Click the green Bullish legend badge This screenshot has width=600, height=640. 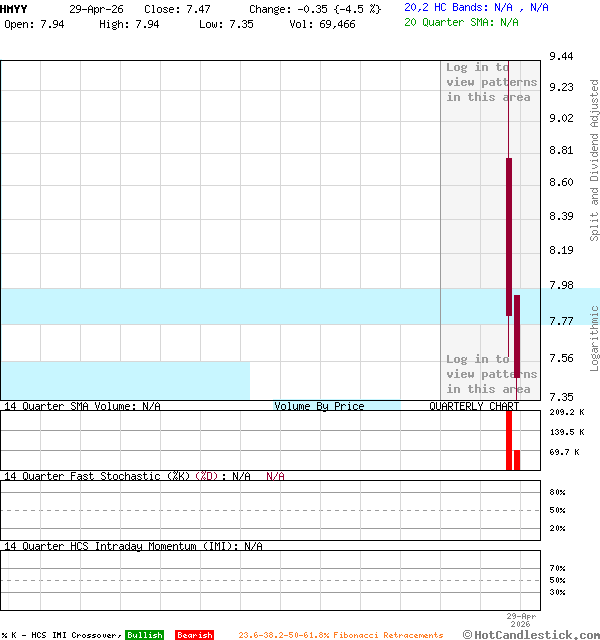pyautogui.click(x=144, y=635)
